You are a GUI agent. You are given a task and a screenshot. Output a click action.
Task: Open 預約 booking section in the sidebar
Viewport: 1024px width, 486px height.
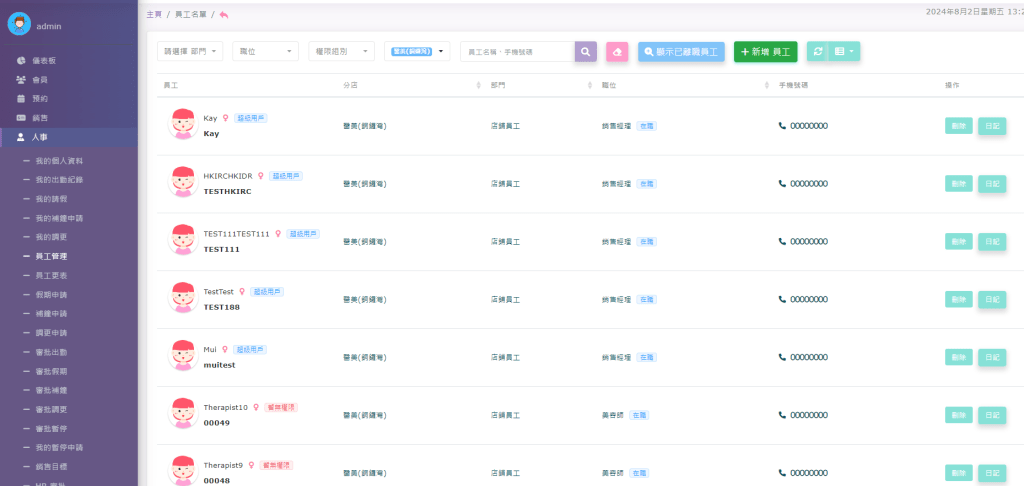(40, 99)
